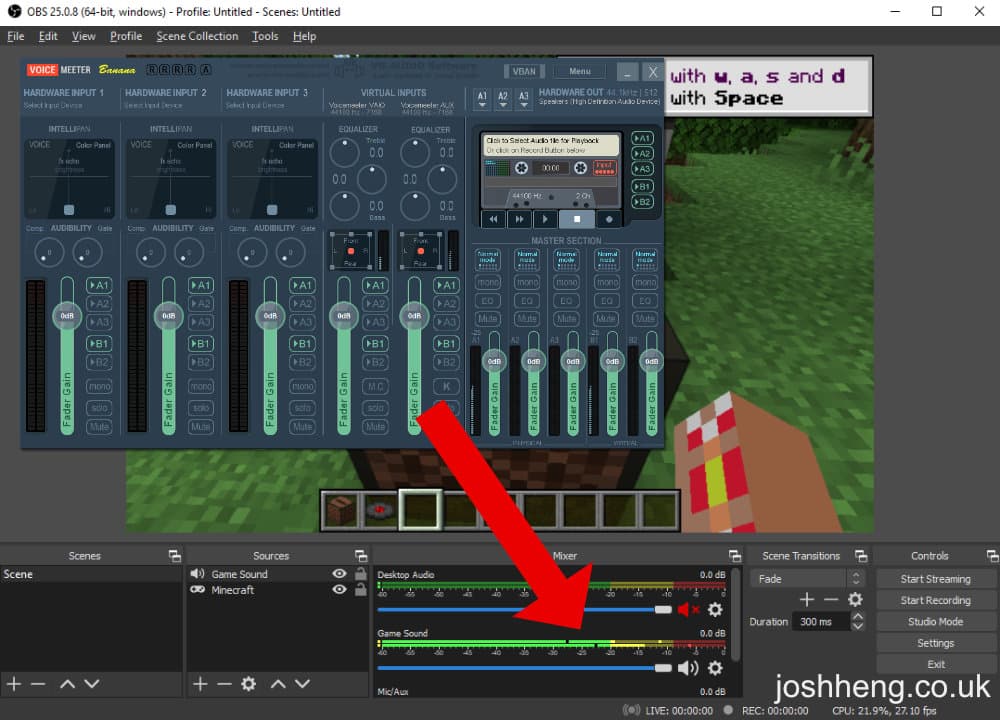
Task: Click Start Streaming button
Action: (935, 579)
